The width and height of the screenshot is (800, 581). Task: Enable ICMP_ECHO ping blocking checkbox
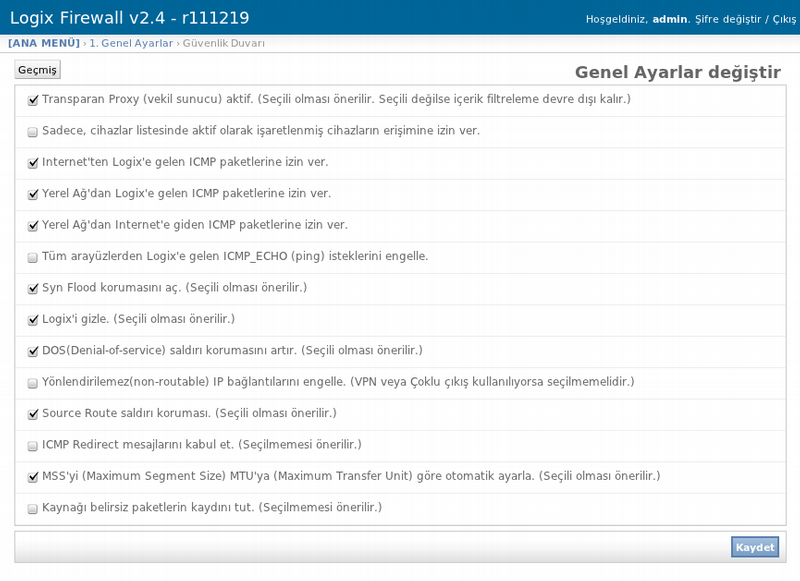(33, 258)
